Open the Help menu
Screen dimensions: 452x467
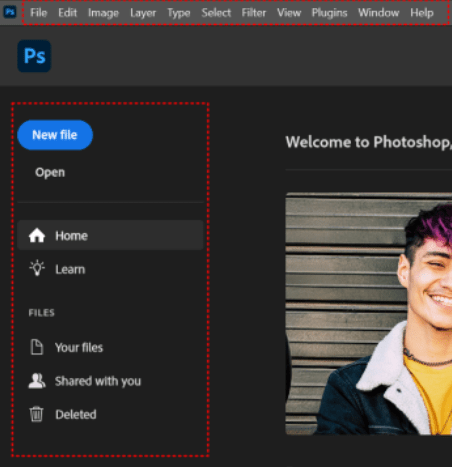(422, 13)
